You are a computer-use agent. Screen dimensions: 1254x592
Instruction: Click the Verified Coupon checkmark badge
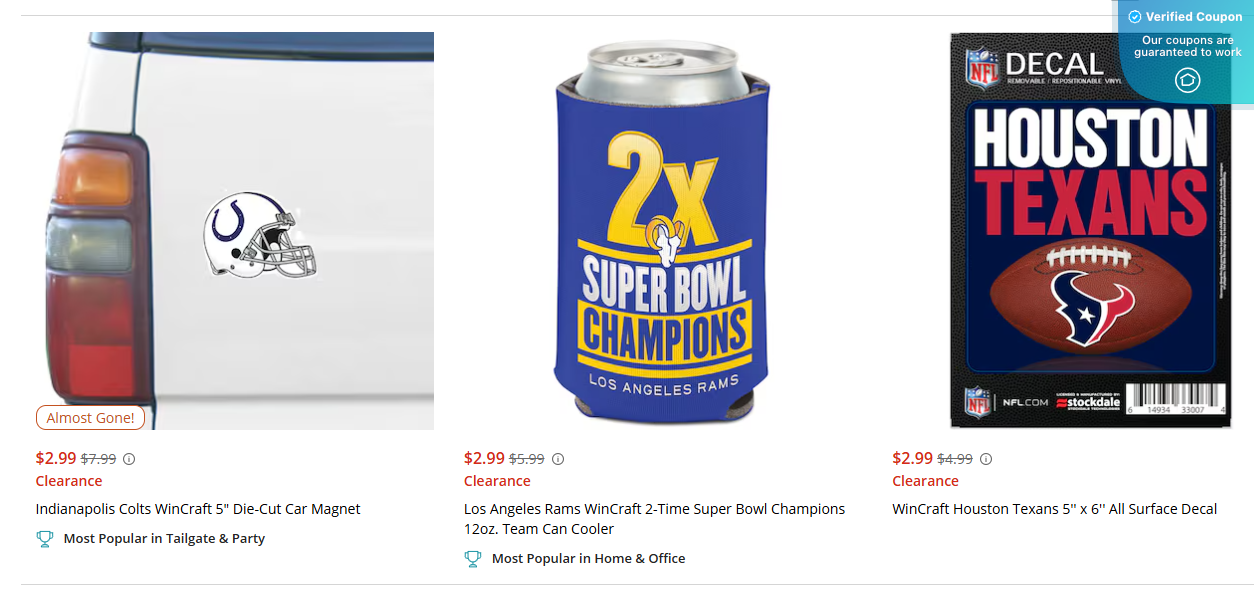tap(1134, 16)
